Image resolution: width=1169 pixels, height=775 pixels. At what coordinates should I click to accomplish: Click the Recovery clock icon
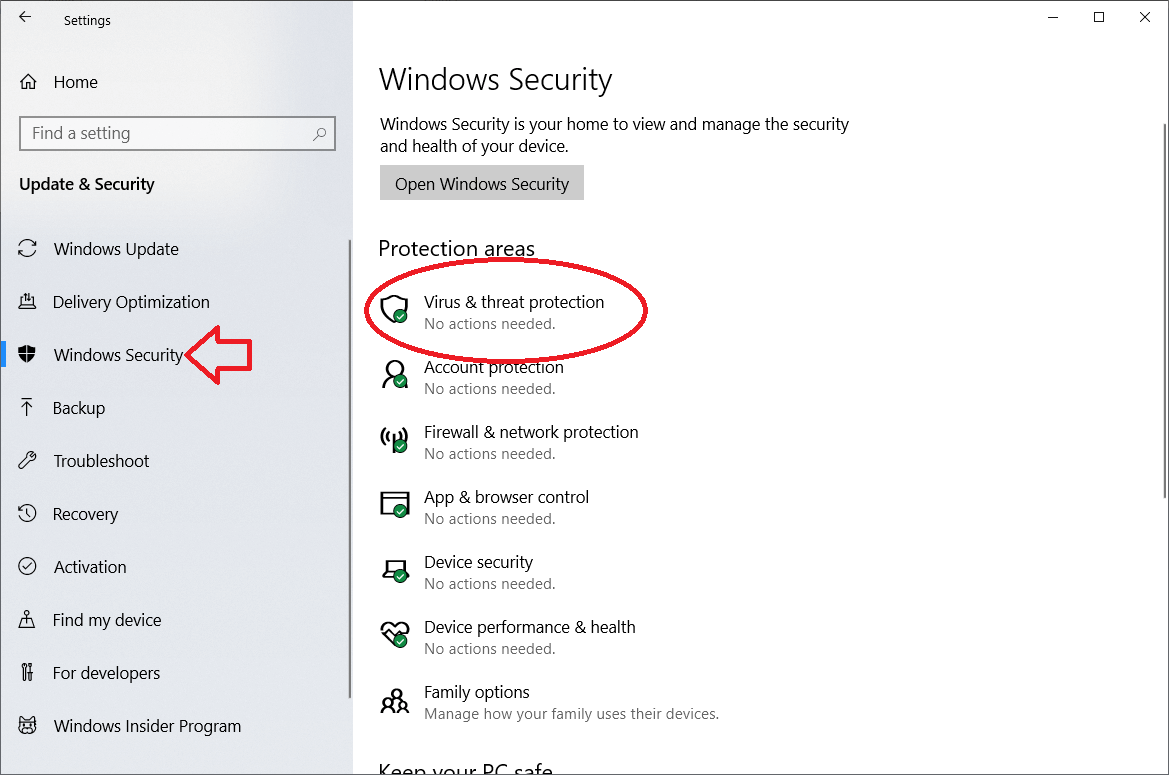[28, 513]
